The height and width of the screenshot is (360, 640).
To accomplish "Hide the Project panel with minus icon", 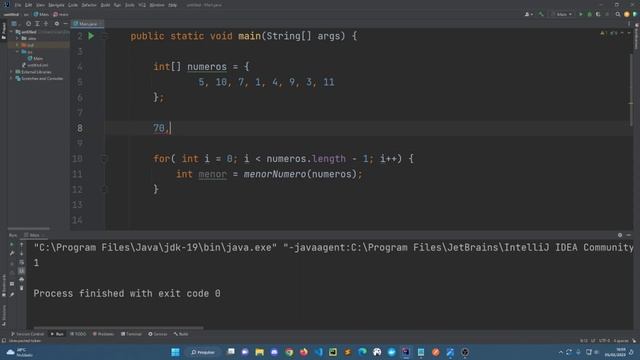I will (65, 24).
